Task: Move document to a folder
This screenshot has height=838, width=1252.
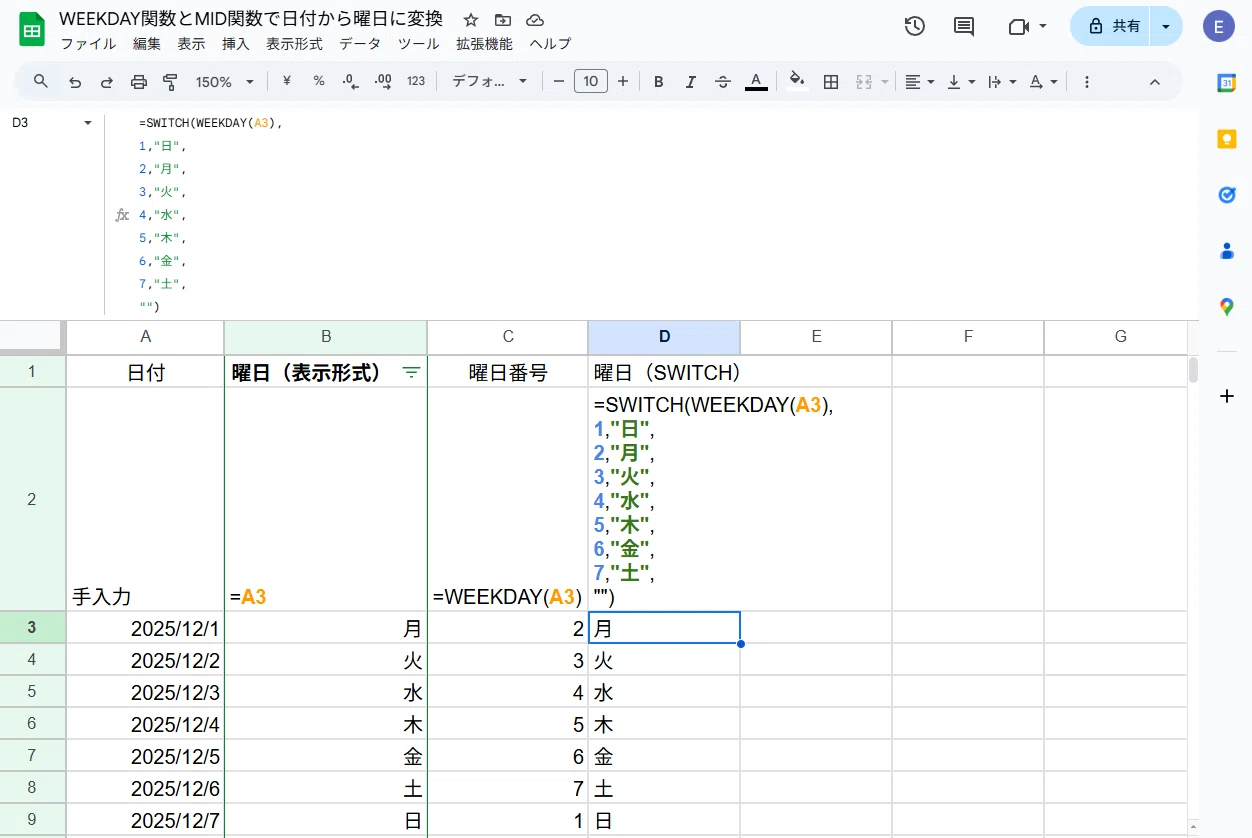Action: 503,20
